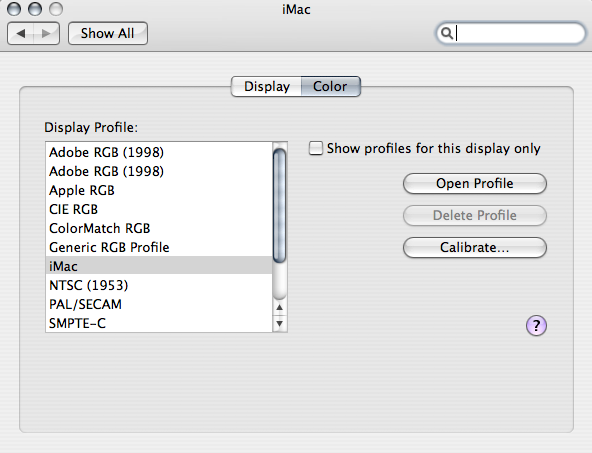
Task: Click the scroll down arrow in profile list
Action: tap(279, 324)
